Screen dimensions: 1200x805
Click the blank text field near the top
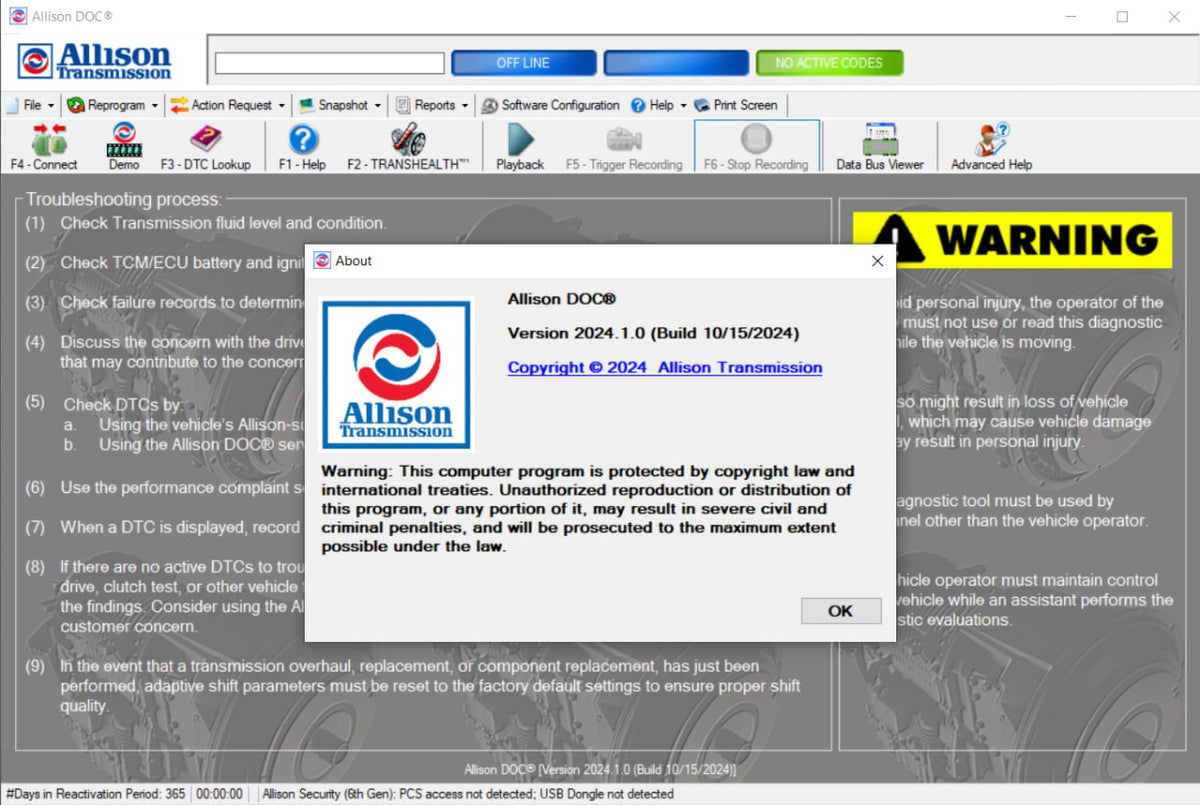327,62
